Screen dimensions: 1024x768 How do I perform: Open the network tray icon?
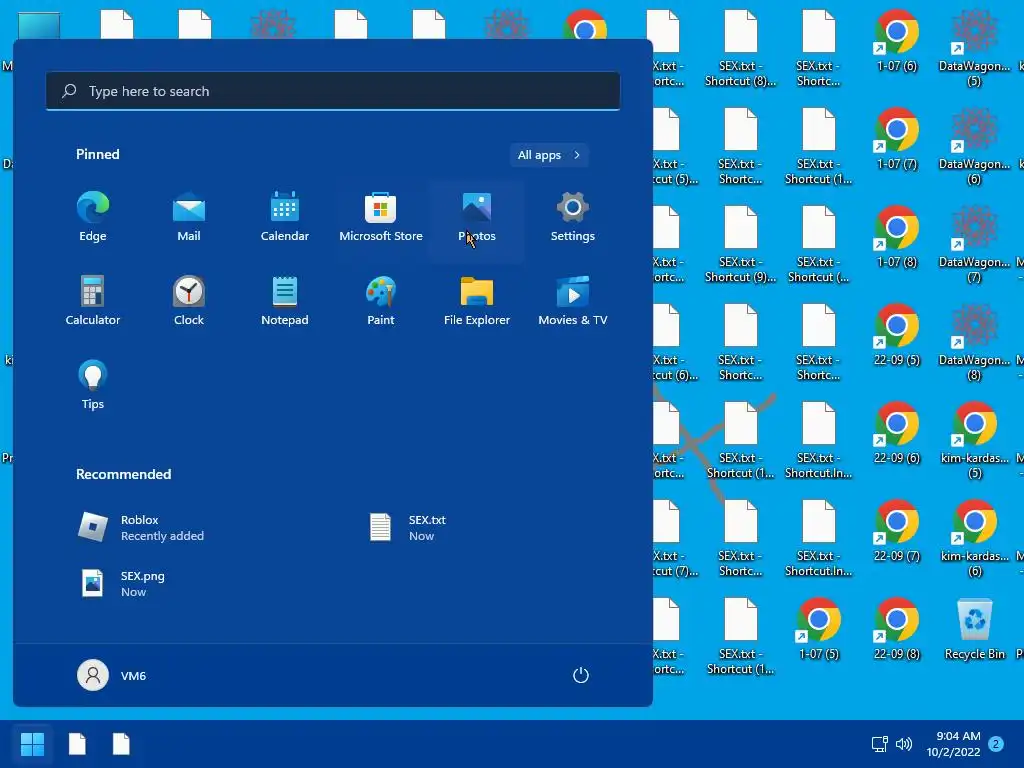click(880, 744)
